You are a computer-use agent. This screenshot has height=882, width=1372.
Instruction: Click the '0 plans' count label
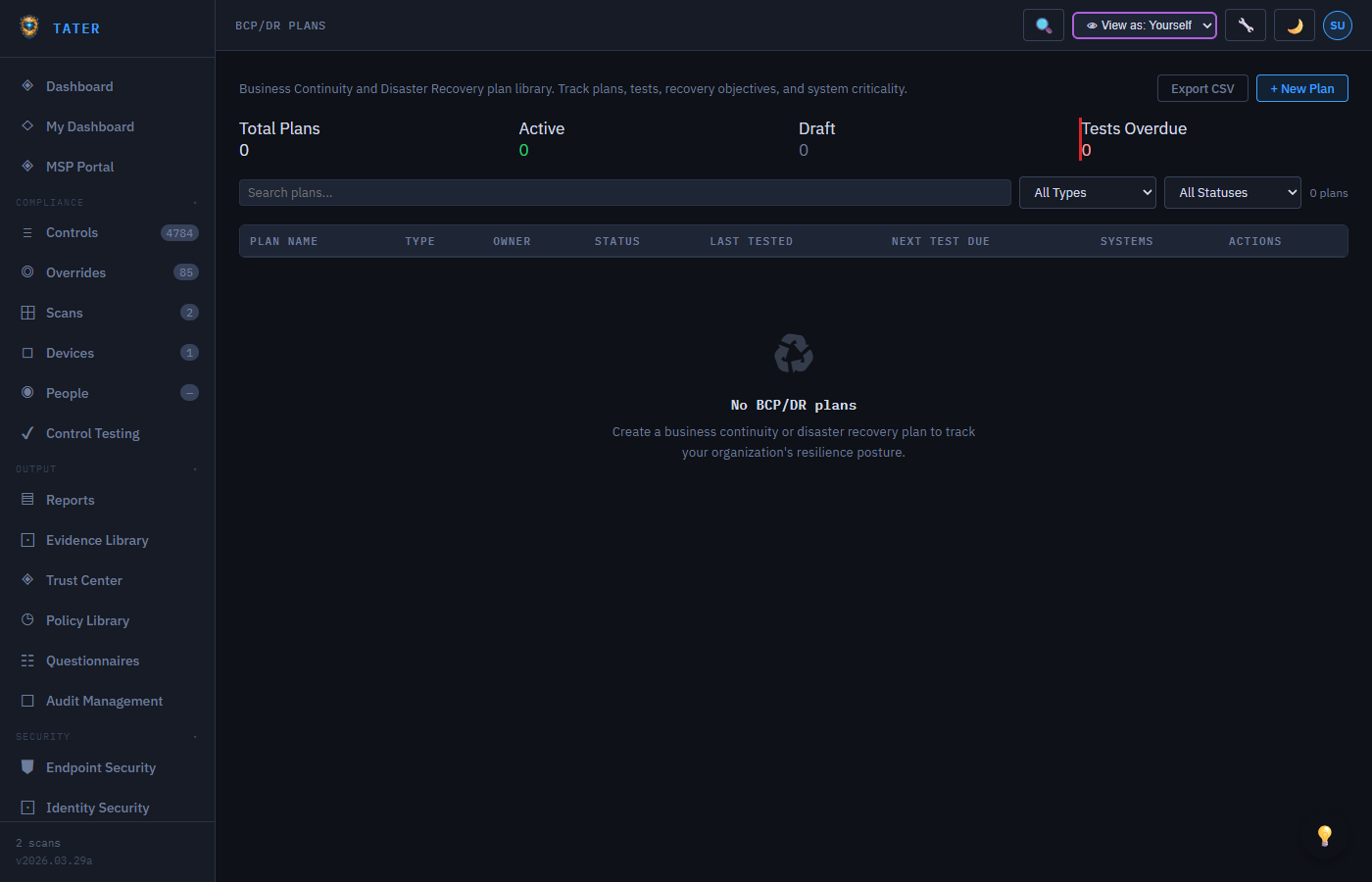1329,193
